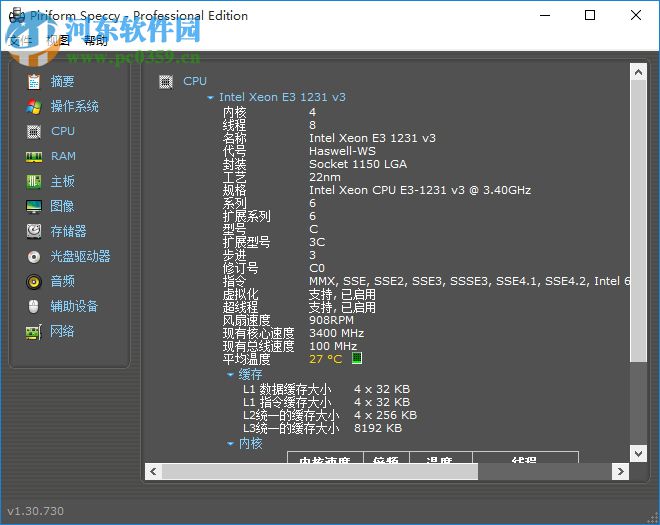Open the Summary (摘要) section

pyautogui.click(x=62, y=81)
